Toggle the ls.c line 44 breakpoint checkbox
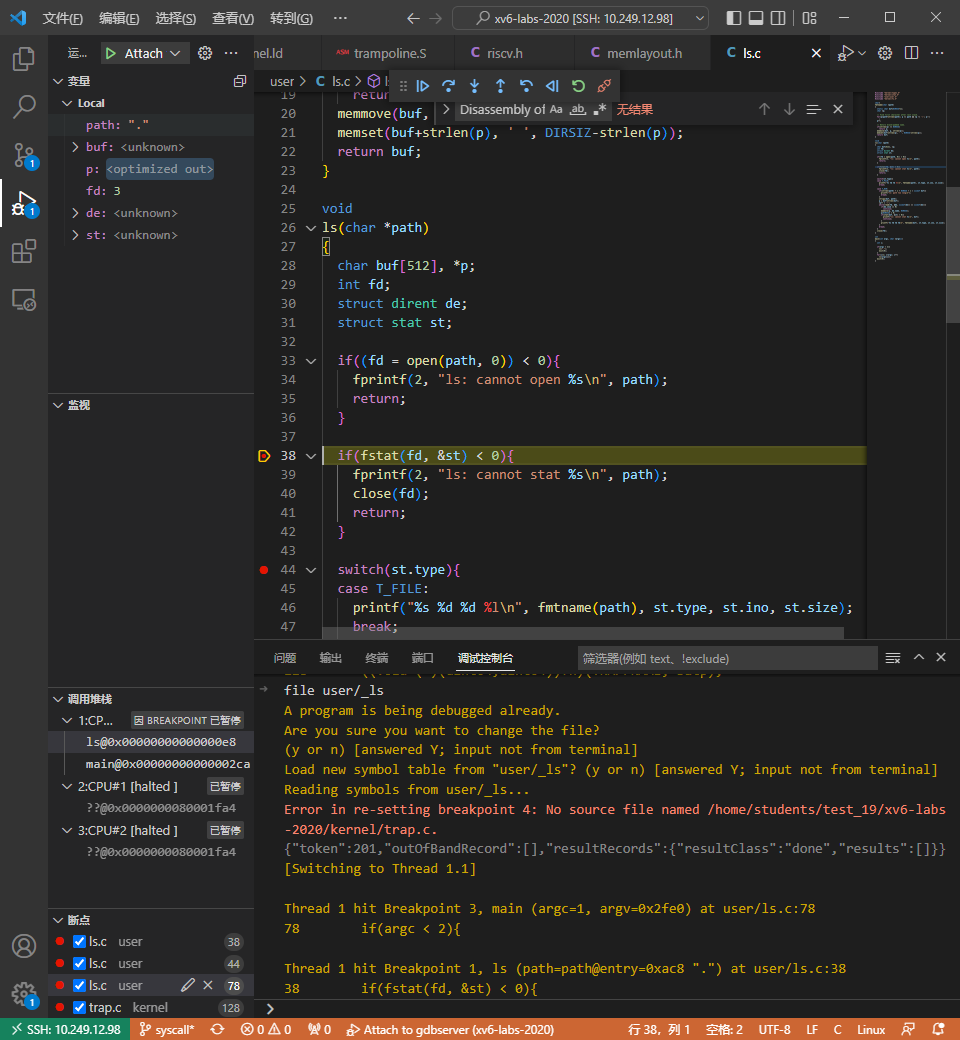 click(x=80, y=964)
